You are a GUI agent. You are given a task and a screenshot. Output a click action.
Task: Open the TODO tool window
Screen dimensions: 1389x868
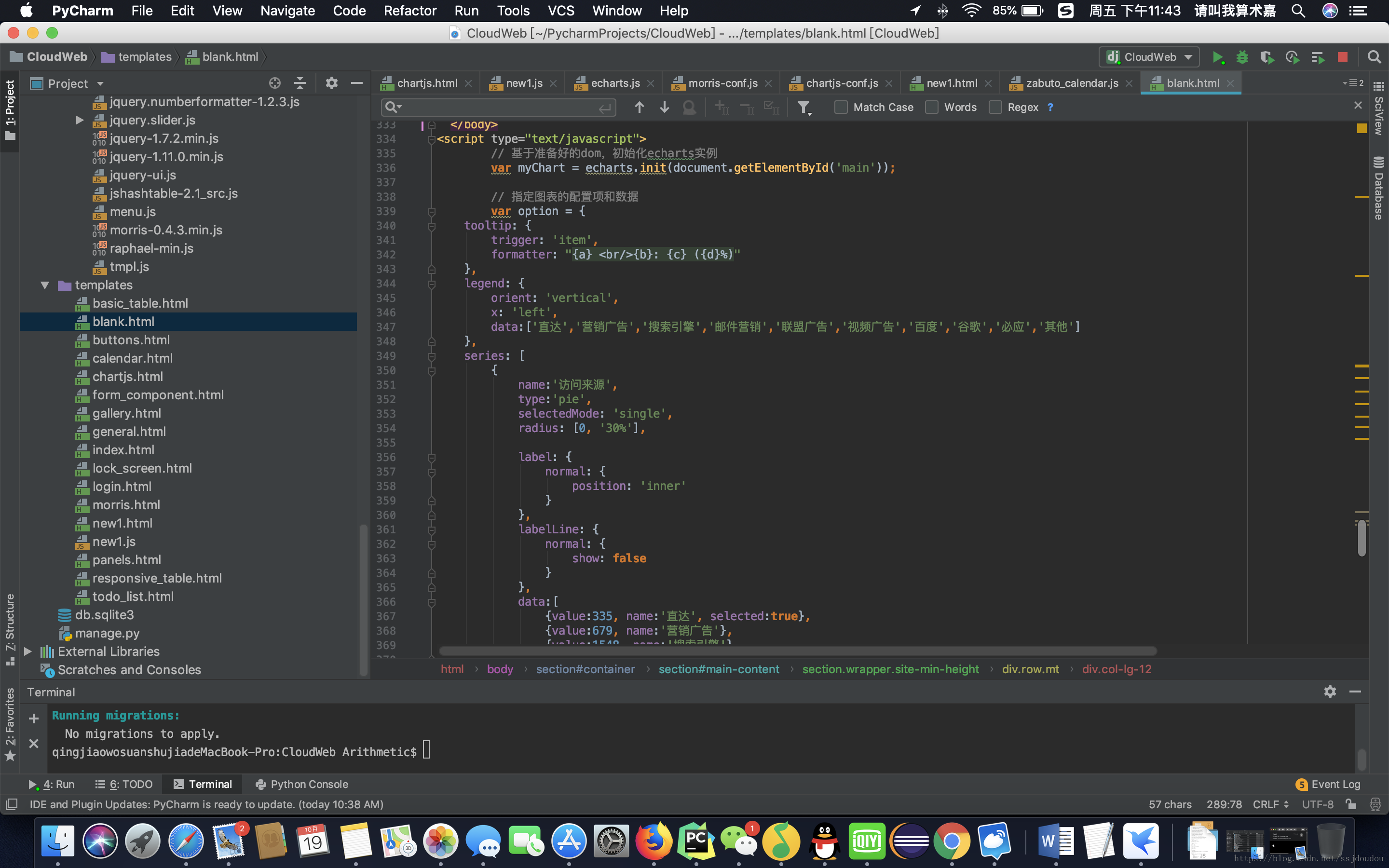click(124, 784)
